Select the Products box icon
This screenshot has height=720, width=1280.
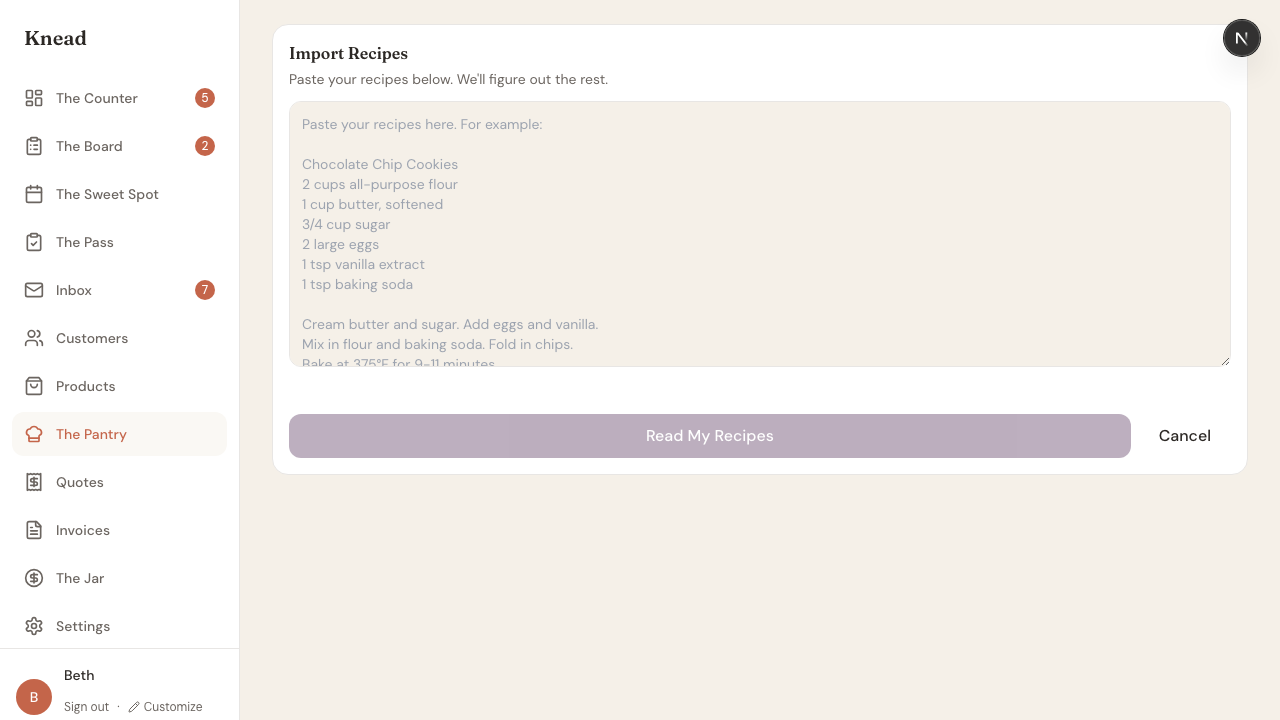(x=34, y=386)
